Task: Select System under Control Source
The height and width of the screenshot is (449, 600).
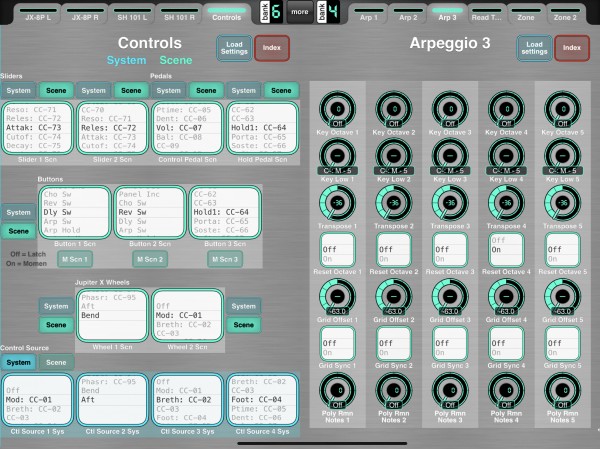Action: point(18,362)
